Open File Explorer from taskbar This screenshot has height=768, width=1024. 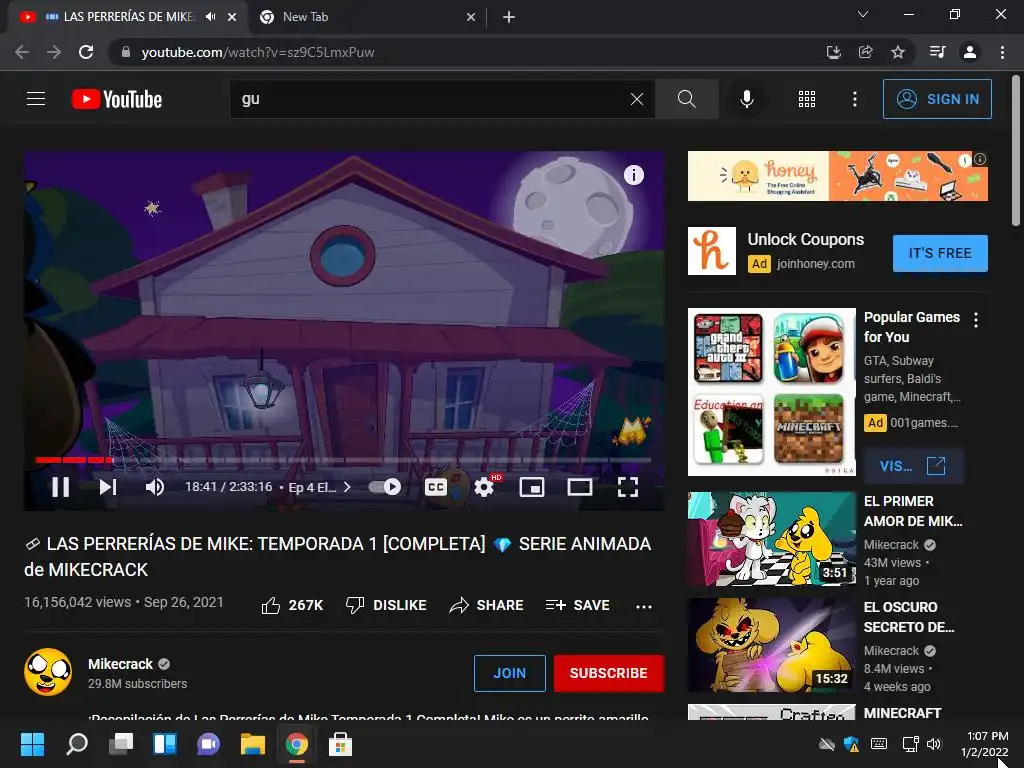pos(252,744)
